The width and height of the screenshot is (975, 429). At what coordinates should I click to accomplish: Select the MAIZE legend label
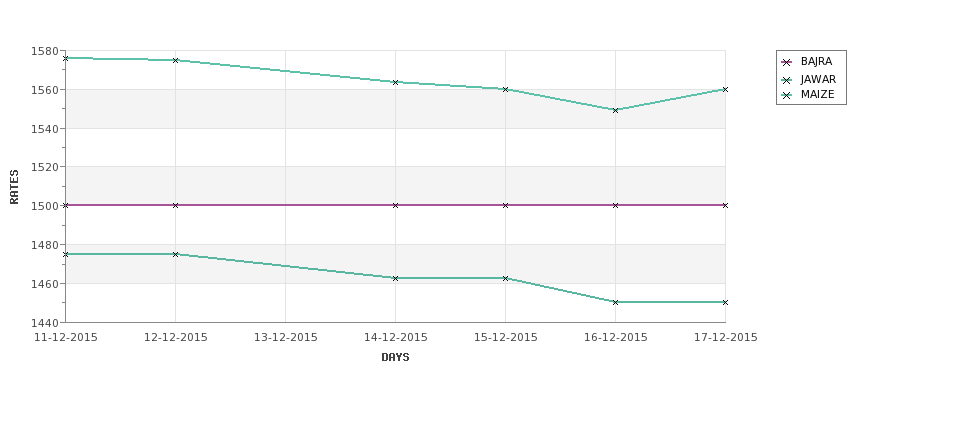coord(817,95)
